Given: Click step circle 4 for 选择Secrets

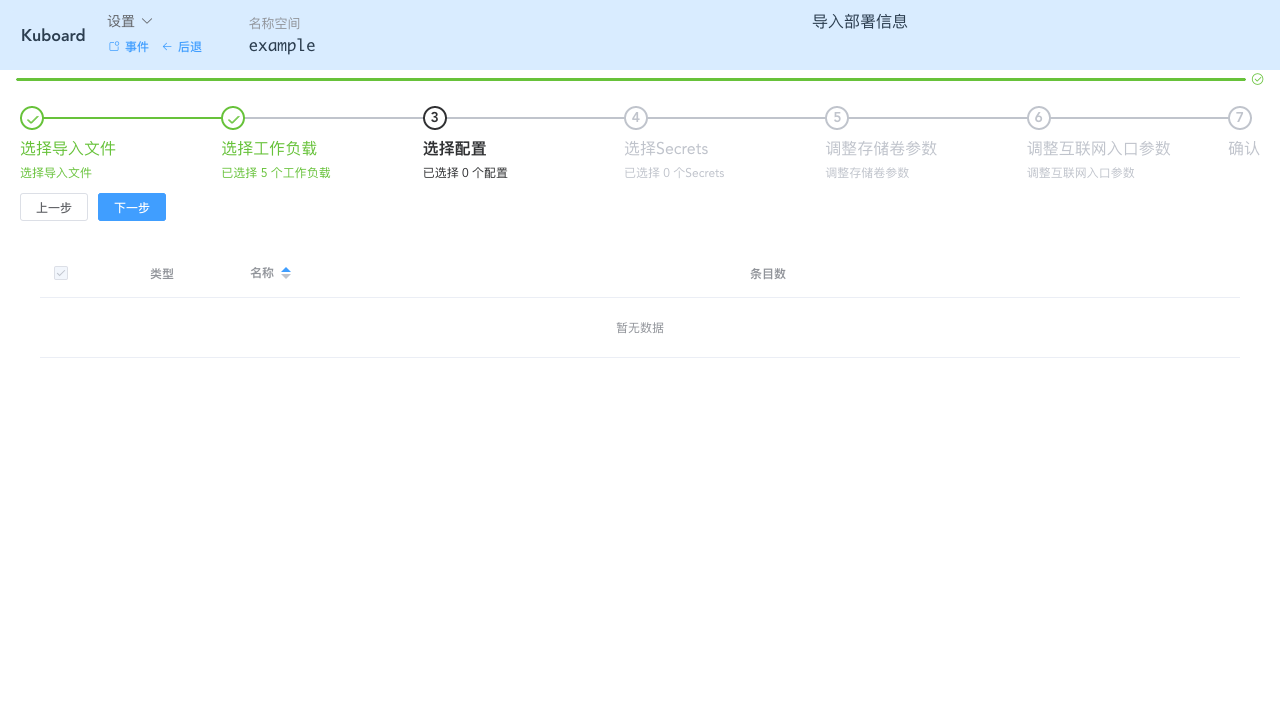Looking at the screenshot, I should [x=635, y=118].
